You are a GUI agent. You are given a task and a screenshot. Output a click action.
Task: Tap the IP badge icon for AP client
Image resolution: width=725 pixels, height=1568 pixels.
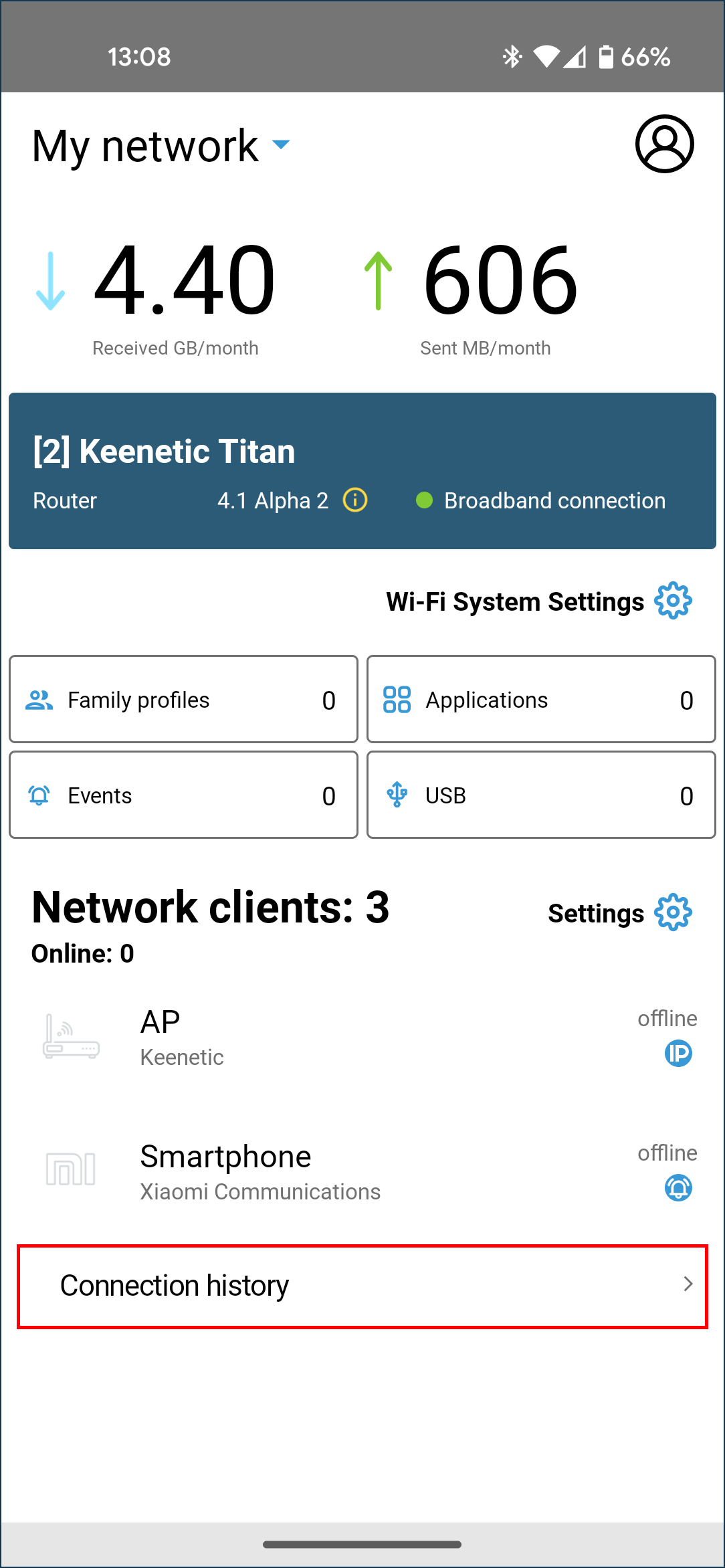pos(678,1054)
